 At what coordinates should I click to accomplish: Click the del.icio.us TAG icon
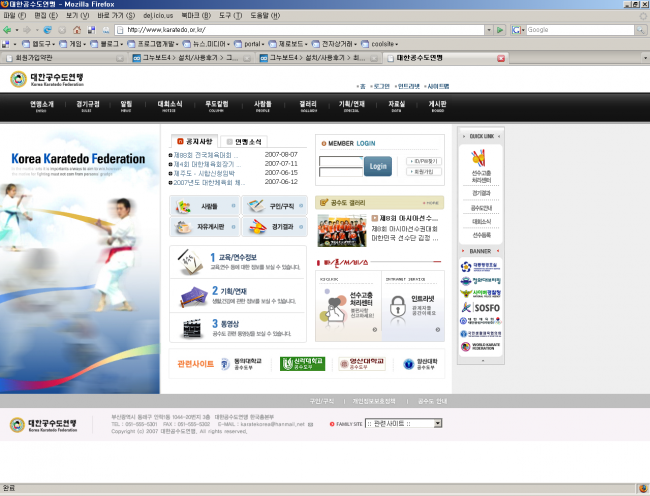tap(106, 30)
